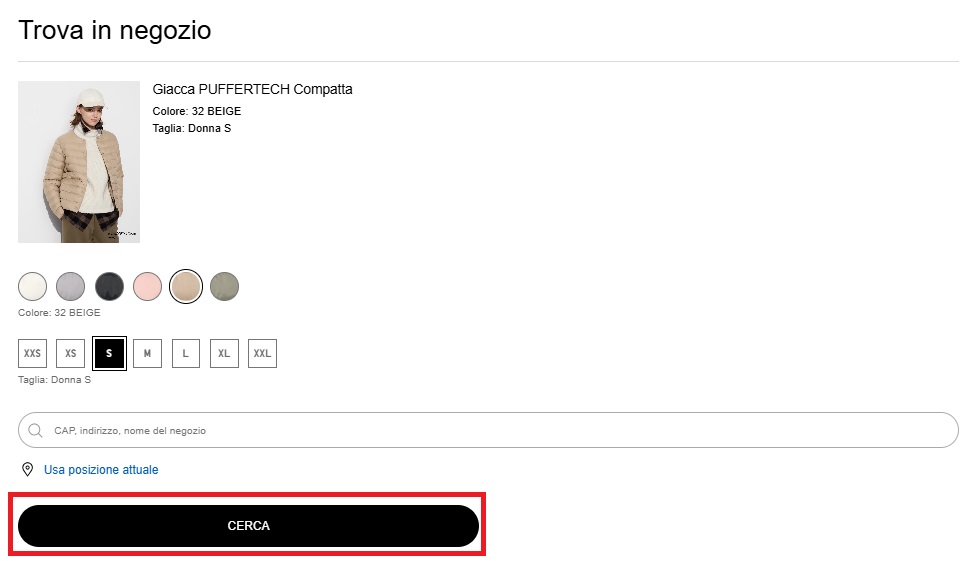Viewport: 975px width, 561px height.
Task: Choose the olive green color swatch
Action: [x=224, y=287]
